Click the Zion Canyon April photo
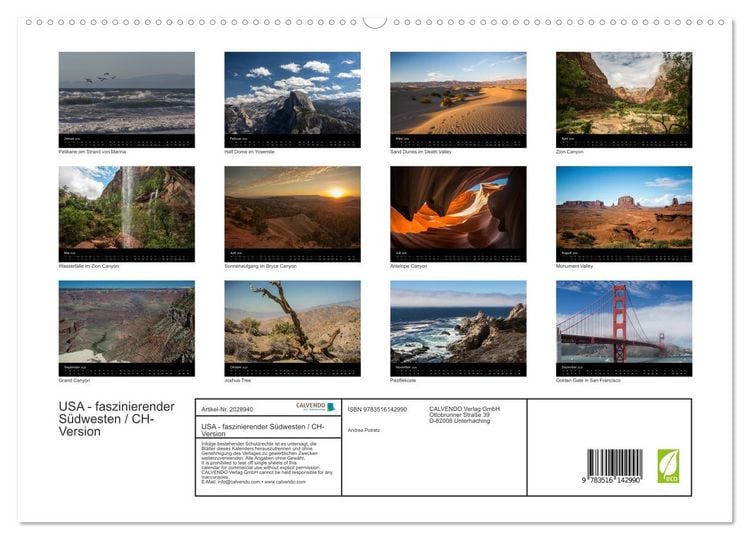This screenshot has height=540, width=750. click(x=624, y=99)
